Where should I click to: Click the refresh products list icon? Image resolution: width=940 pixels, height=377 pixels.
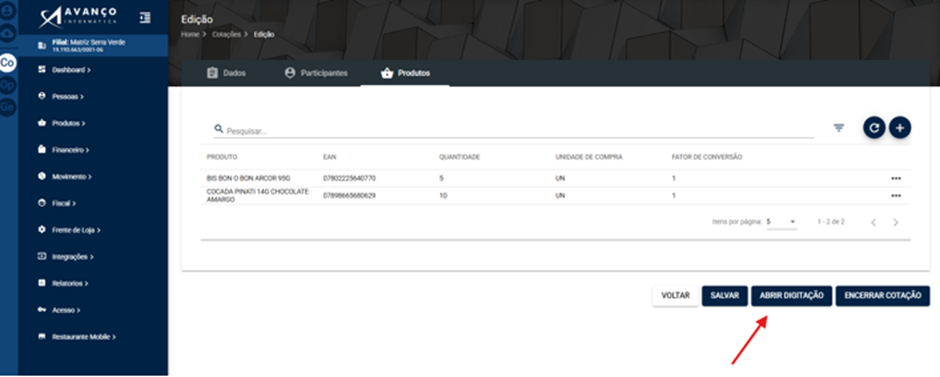coord(874,128)
